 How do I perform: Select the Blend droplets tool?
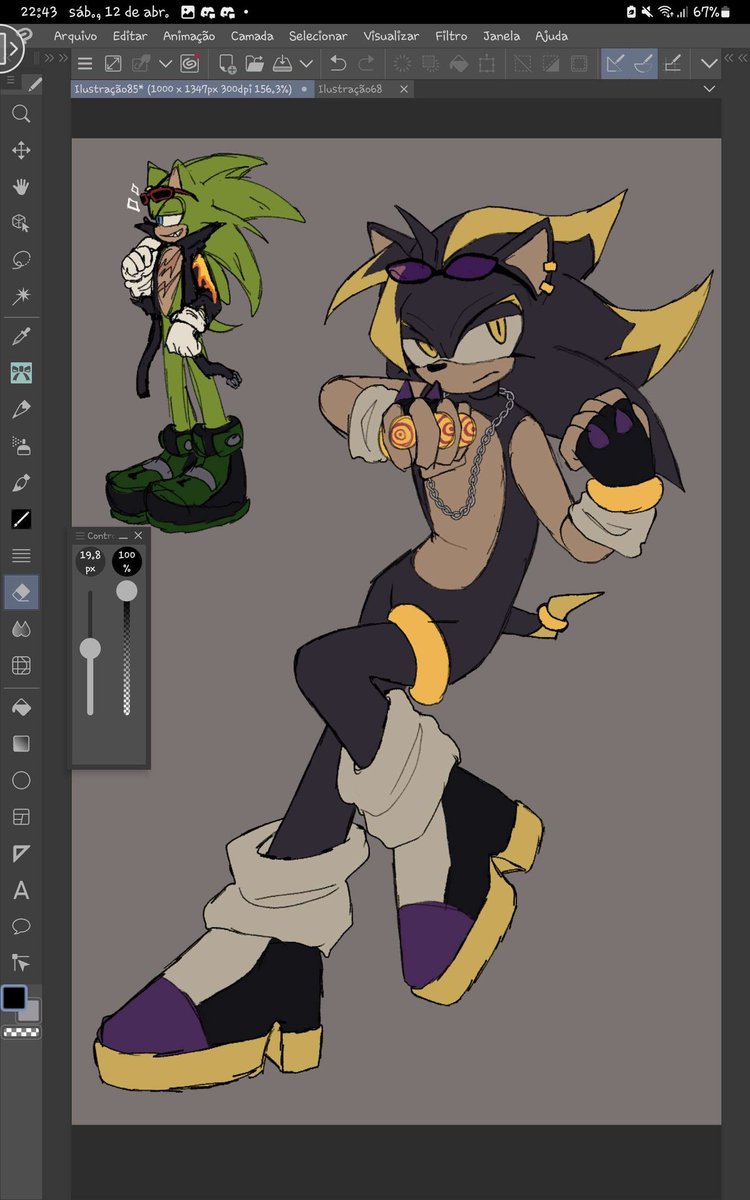20,629
